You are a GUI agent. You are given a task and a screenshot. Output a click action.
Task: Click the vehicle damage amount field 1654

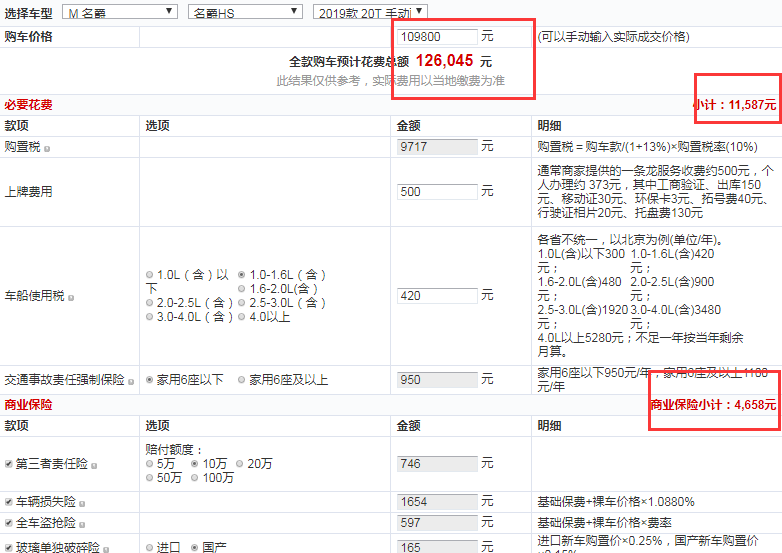(x=437, y=502)
